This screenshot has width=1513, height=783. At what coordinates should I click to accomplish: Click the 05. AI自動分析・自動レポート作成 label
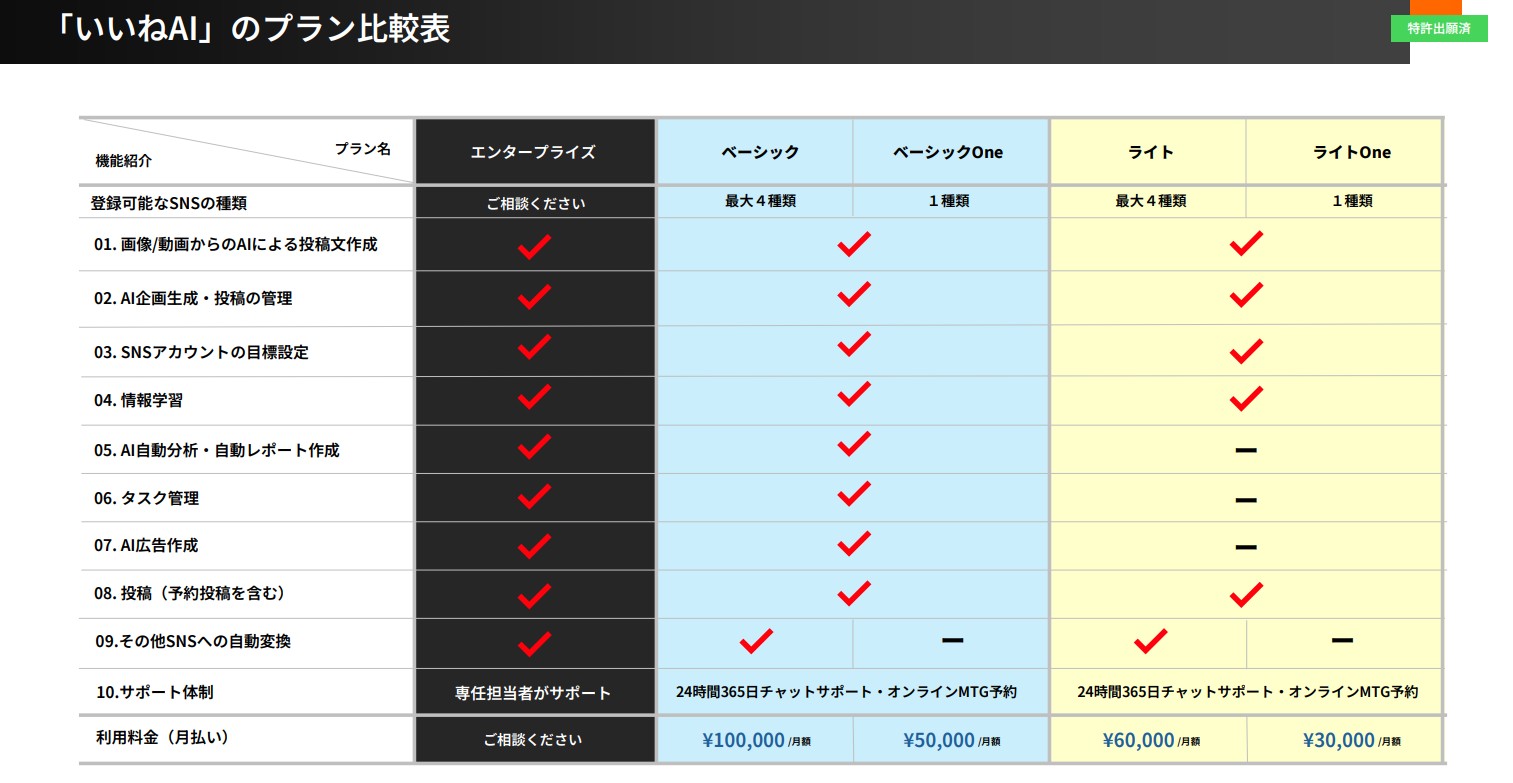pyautogui.click(x=217, y=451)
